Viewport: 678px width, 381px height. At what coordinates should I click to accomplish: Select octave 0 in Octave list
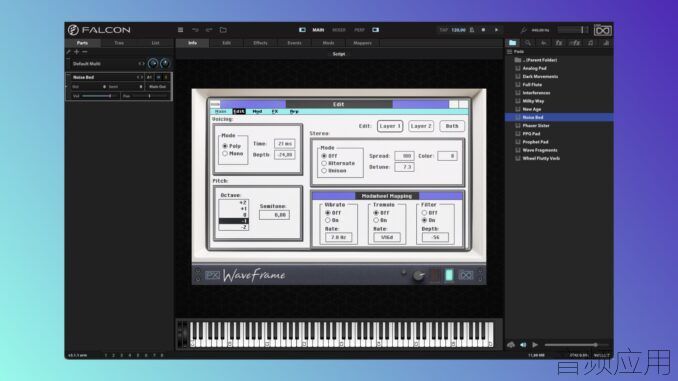(233, 215)
